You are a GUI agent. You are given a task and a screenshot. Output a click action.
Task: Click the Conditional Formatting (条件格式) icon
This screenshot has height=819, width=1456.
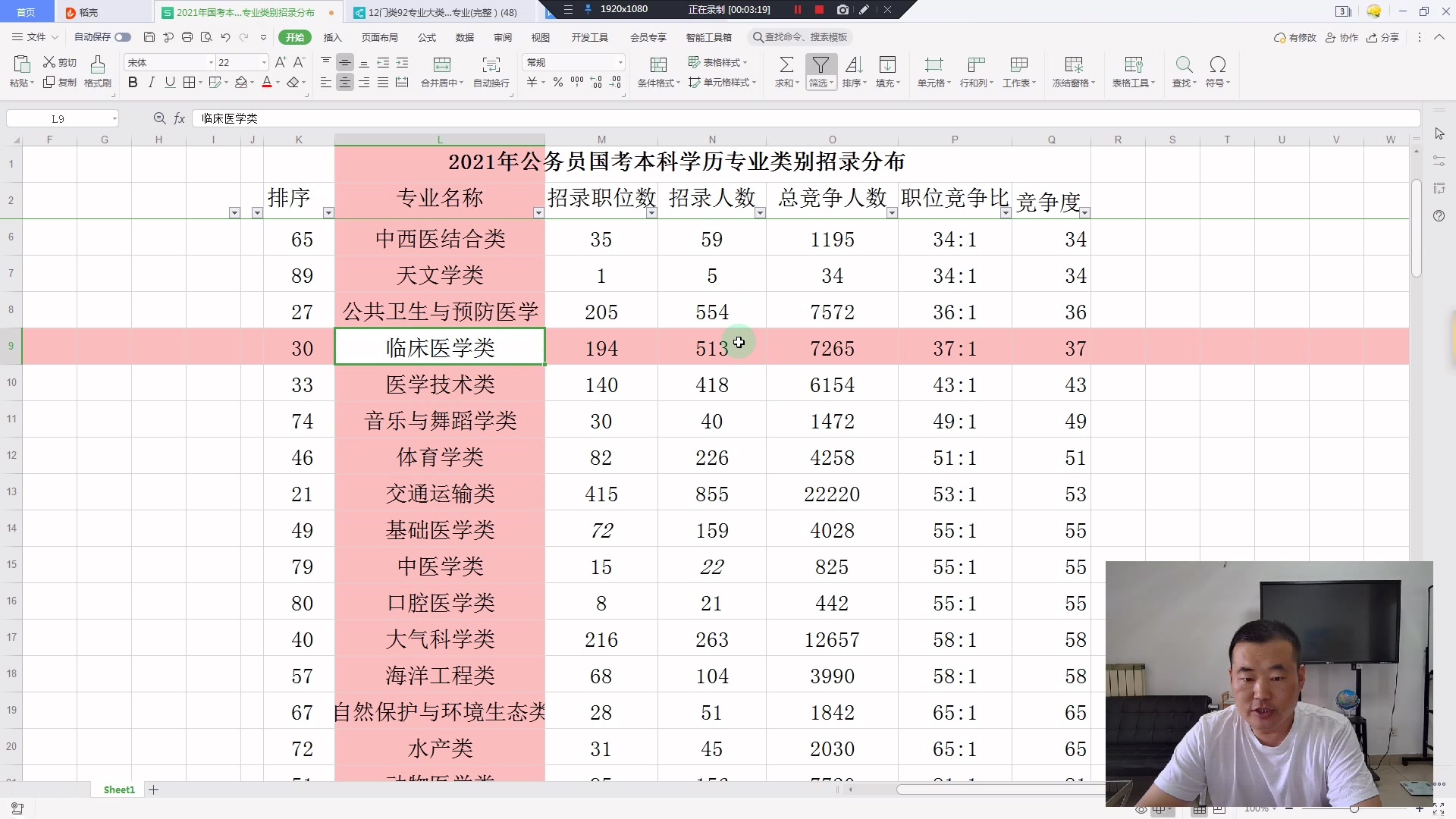[659, 64]
